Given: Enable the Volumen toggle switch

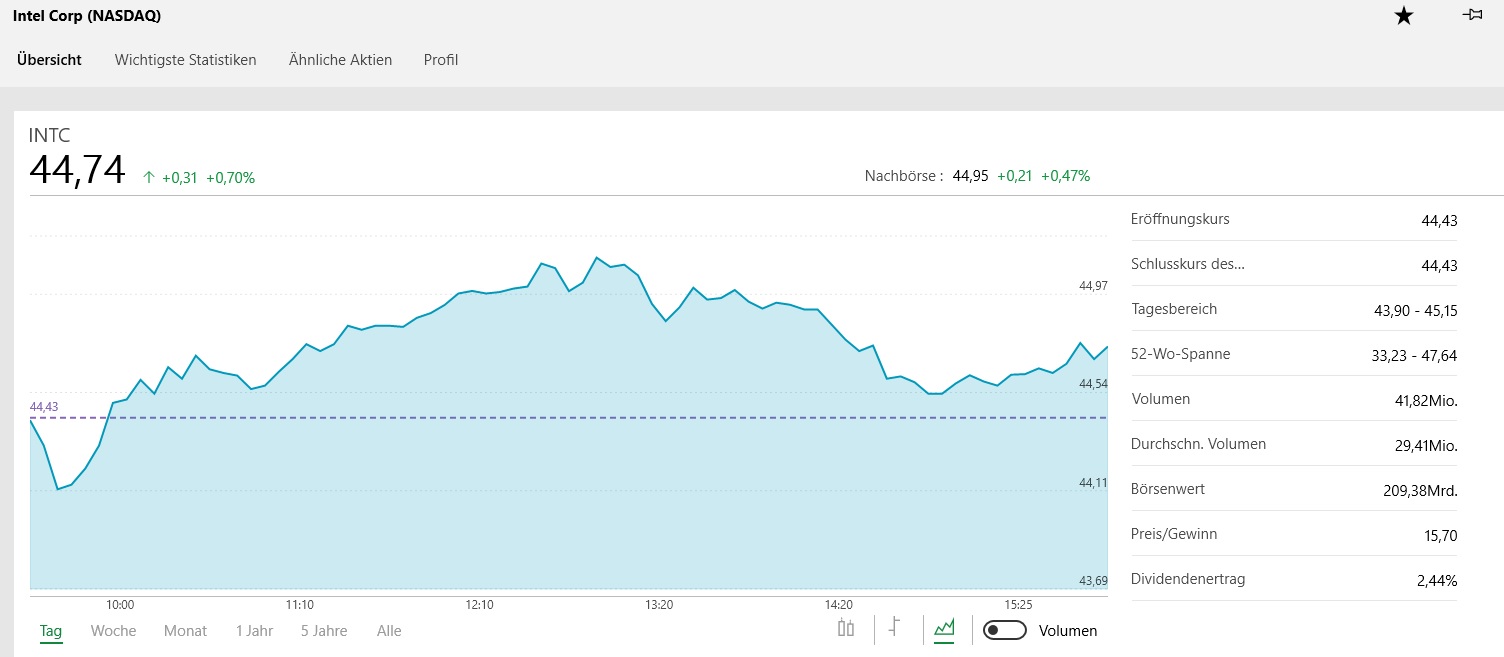Looking at the screenshot, I should pyautogui.click(x=1005, y=630).
